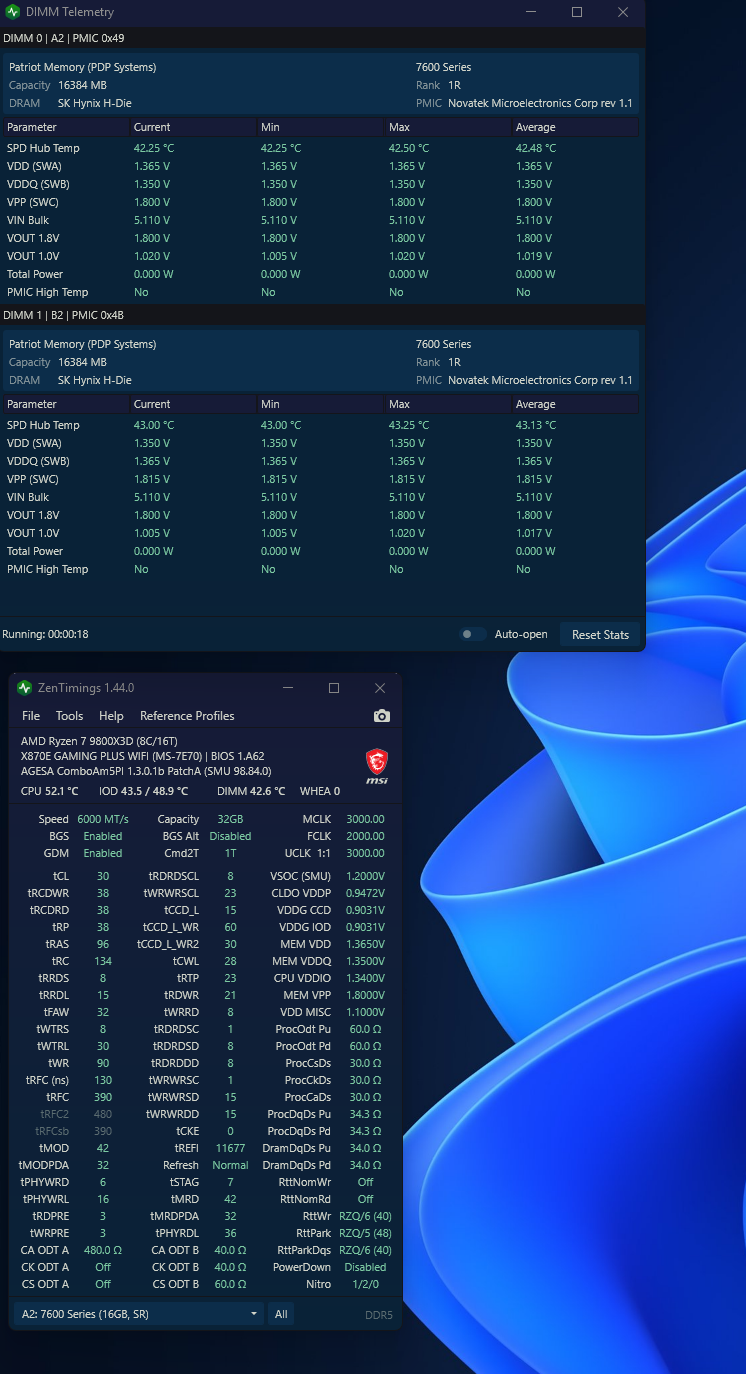746x1374 pixels.
Task: Click the Parameter column header in DIMM 0 table
Action: tap(66, 127)
